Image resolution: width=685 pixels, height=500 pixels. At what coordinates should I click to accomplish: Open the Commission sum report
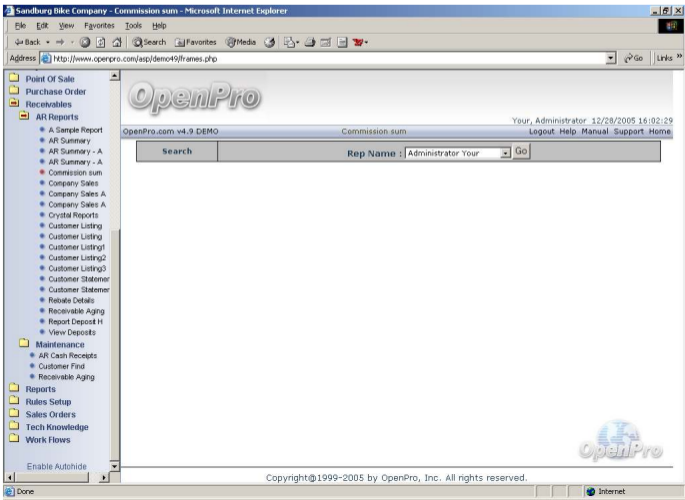(x=75, y=172)
